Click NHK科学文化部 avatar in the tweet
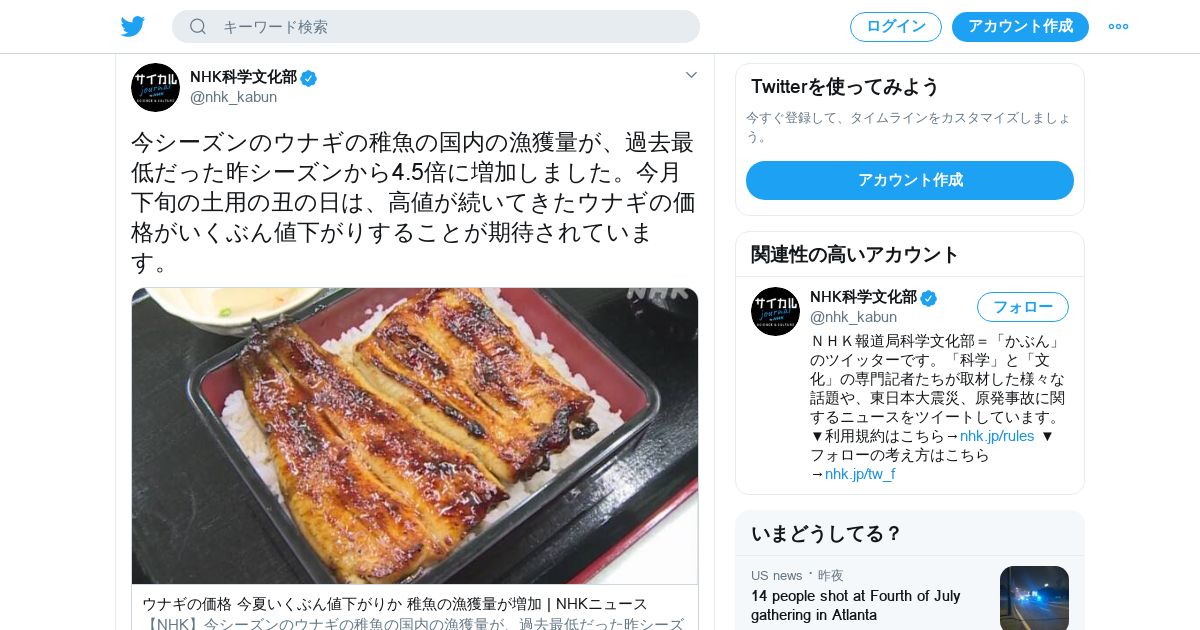The image size is (1200, 630). (155, 87)
